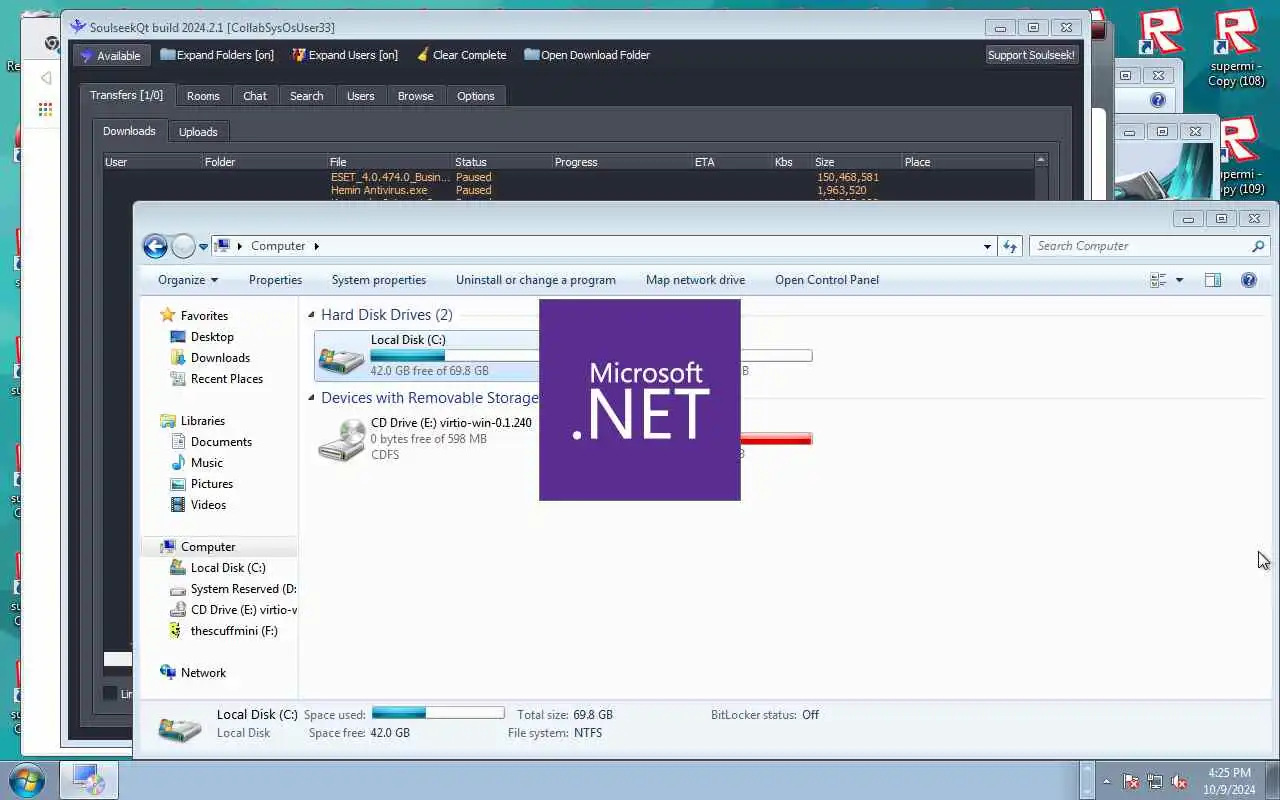Click the Refresh button next to address bar
Image resolution: width=1280 pixels, height=800 pixels.
click(1010, 246)
